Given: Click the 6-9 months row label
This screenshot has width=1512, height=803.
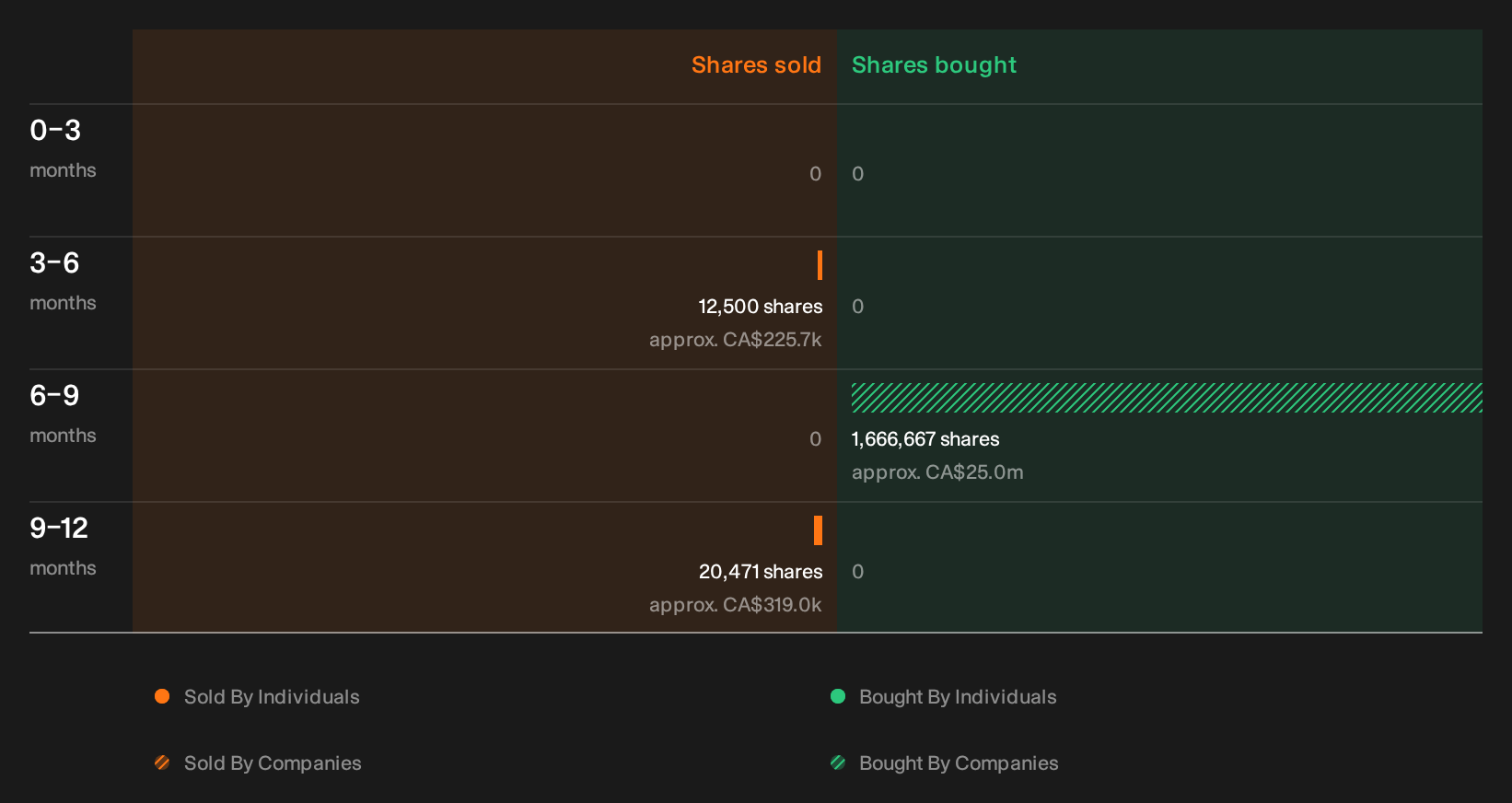Looking at the screenshot, I should [x=63, y=413].
